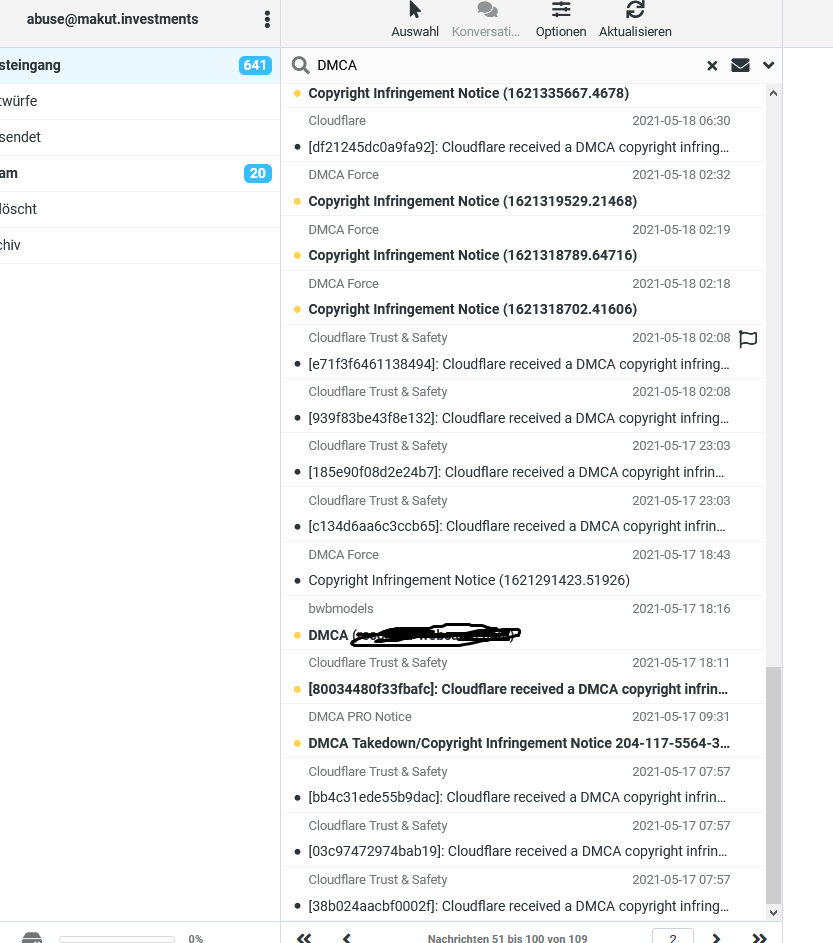Open Copyright Infringement Notice (1621318789.64716)

pos(523,243)
